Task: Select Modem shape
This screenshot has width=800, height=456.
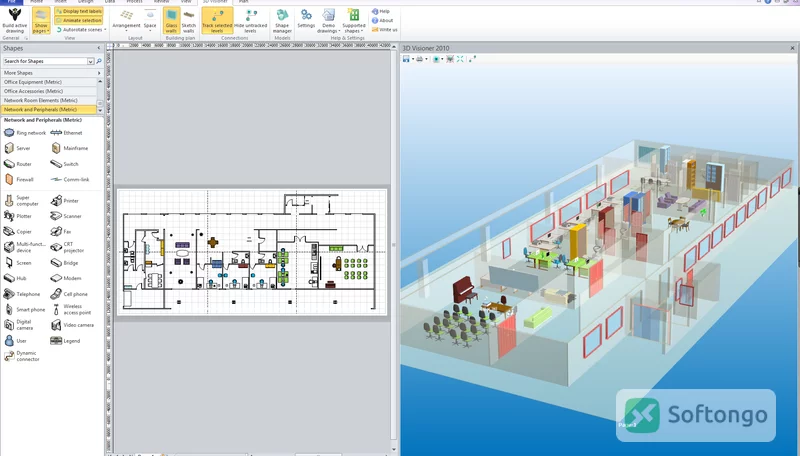Action: click(66, 278)
